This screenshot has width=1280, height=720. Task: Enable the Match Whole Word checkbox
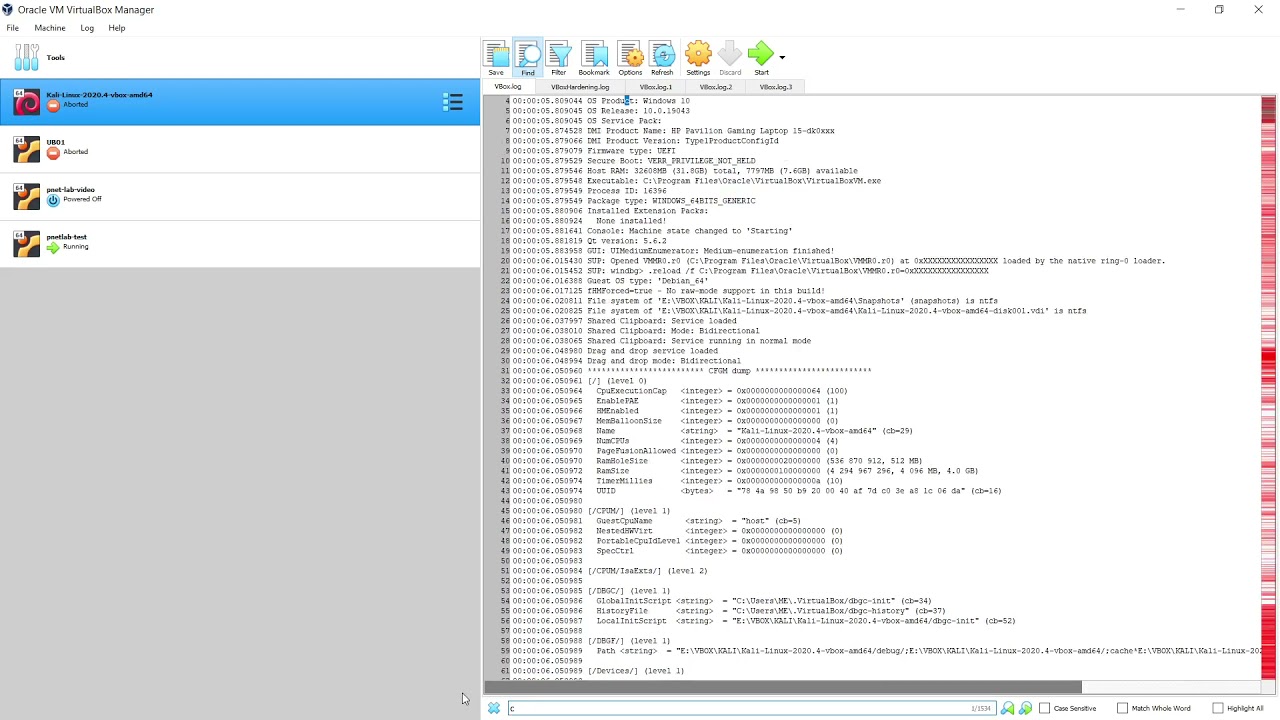[x=1122, y=708]
